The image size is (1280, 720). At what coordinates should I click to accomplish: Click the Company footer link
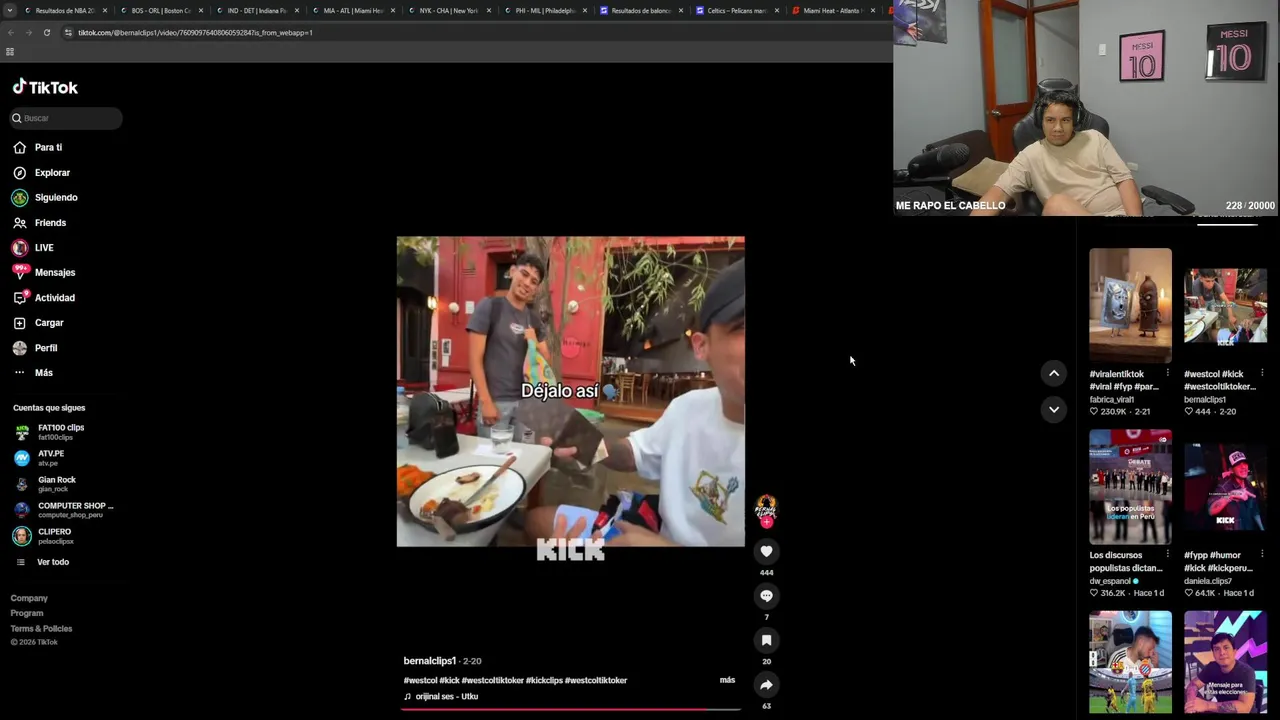coord(29,598)
